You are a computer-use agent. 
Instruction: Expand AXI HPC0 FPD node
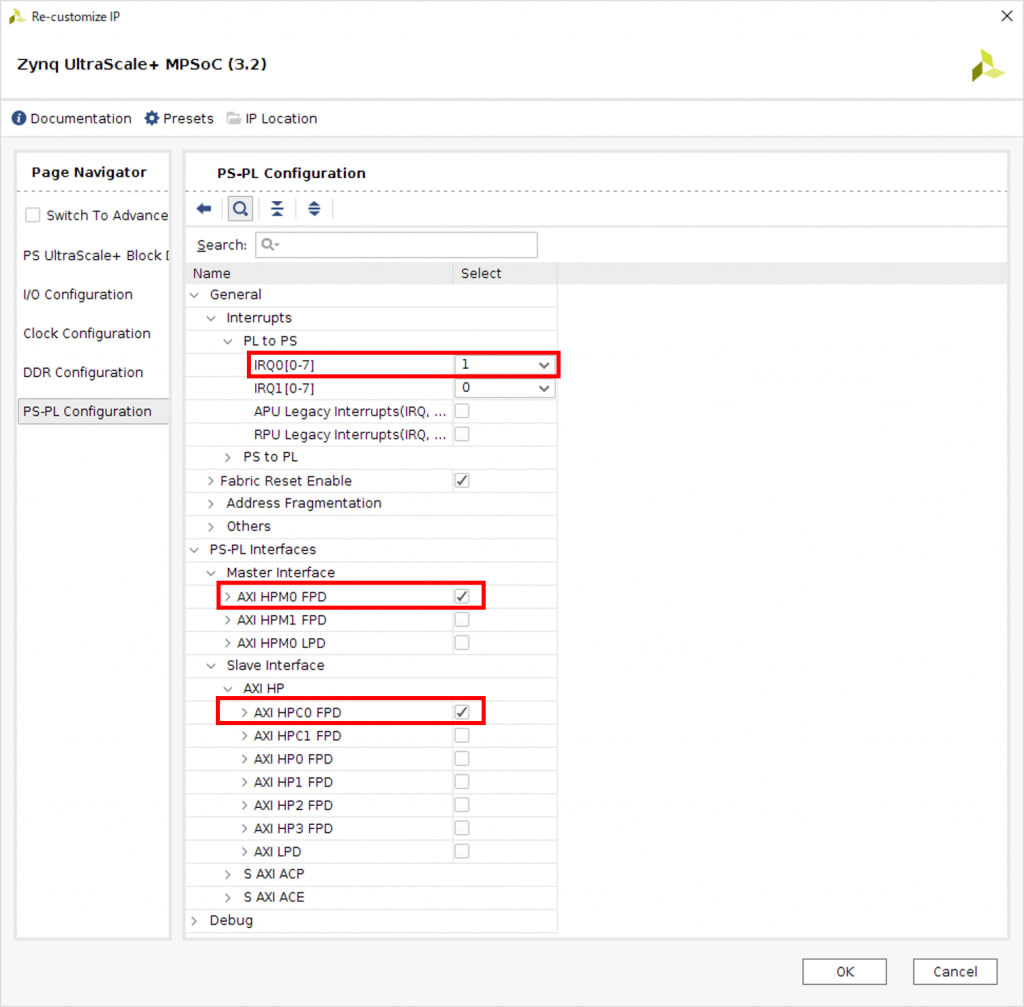coord(244,712)
